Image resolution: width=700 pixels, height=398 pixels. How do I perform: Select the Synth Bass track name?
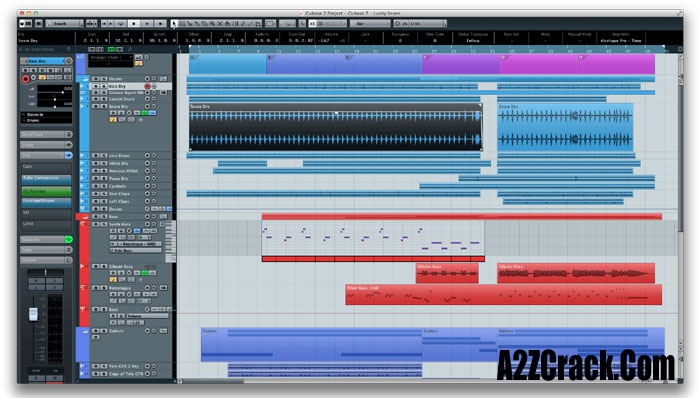[x=120, y=224]
